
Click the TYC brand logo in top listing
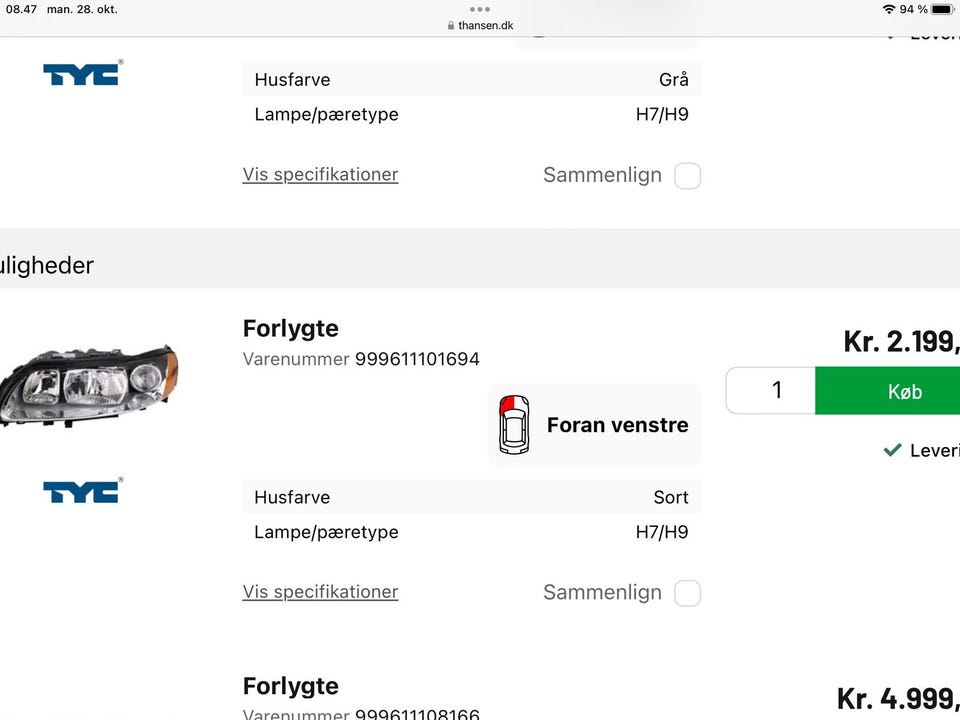point(82,73)
